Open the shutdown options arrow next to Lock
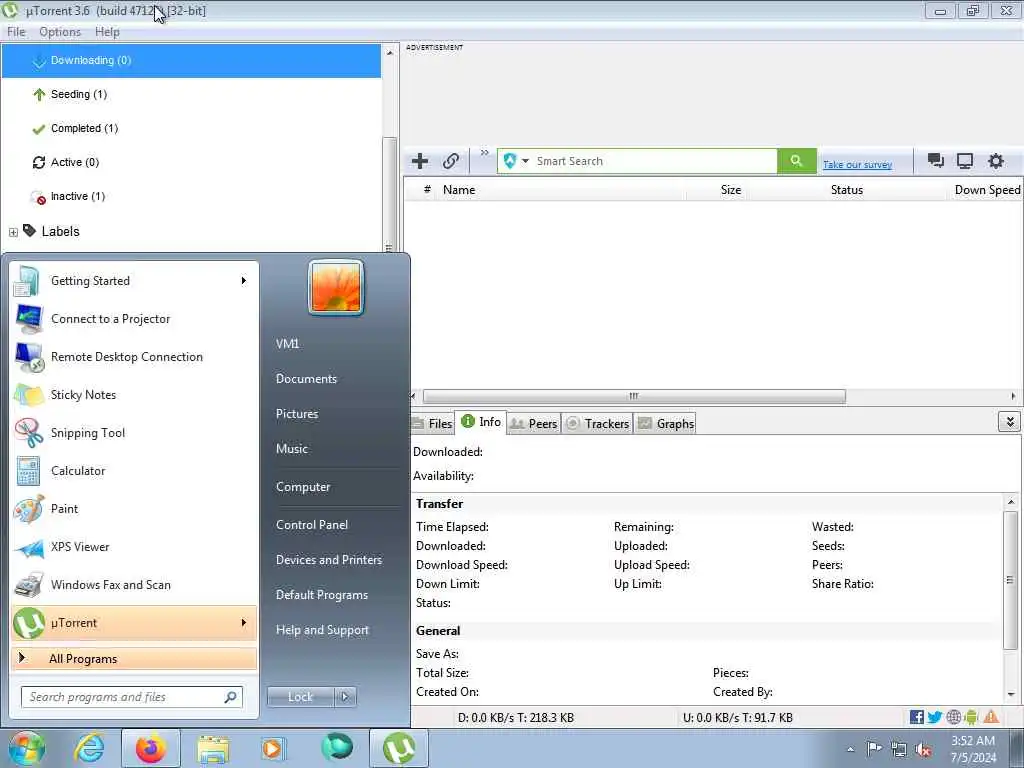 [x=345, y=697]
